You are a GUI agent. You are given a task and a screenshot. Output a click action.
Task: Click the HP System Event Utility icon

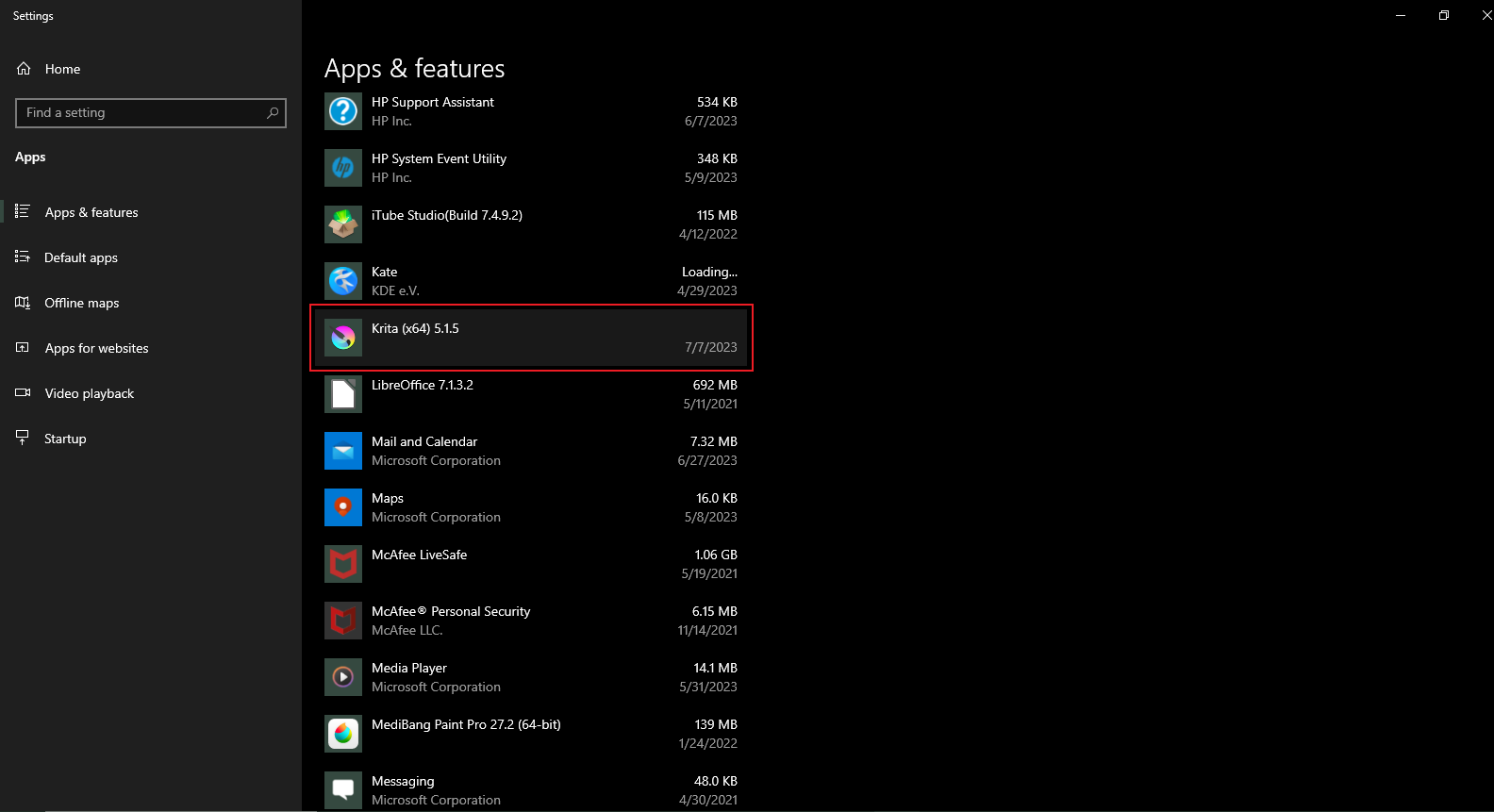pyautogui.click(x=343, y=168)
